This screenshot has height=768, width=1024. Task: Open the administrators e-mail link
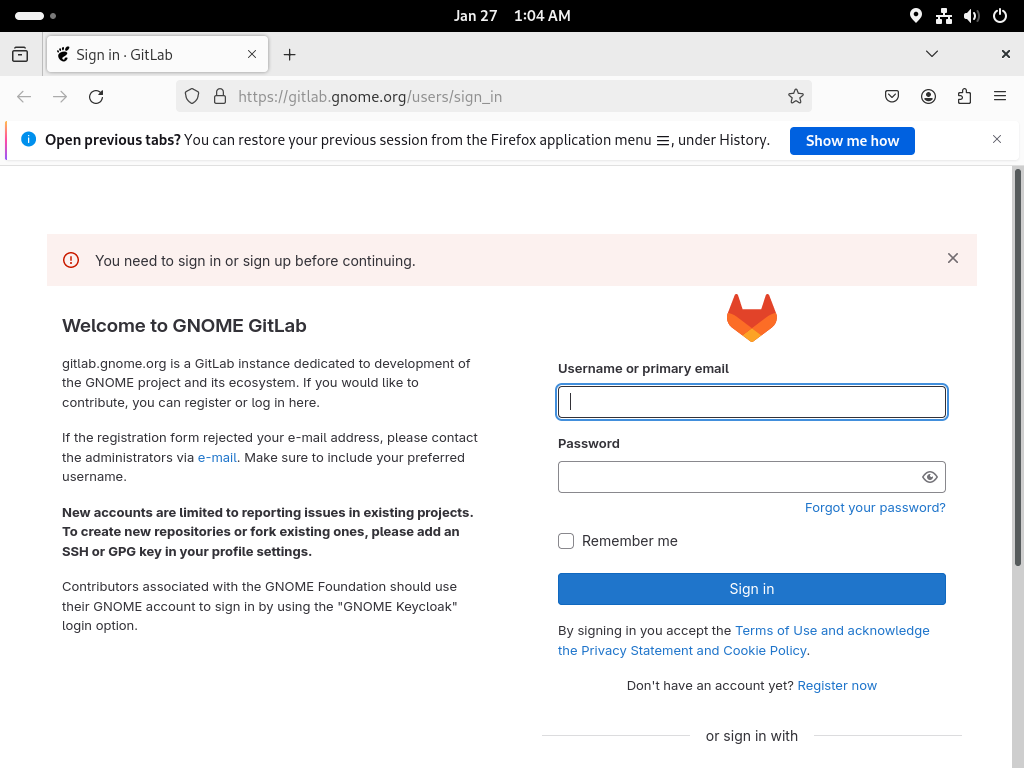click(x=217, y=458)
